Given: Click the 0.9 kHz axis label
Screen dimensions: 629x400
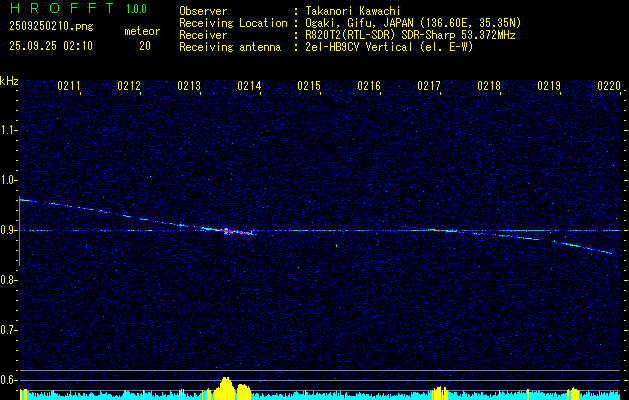Looking at the screenshot, I should tap(8, 230).
